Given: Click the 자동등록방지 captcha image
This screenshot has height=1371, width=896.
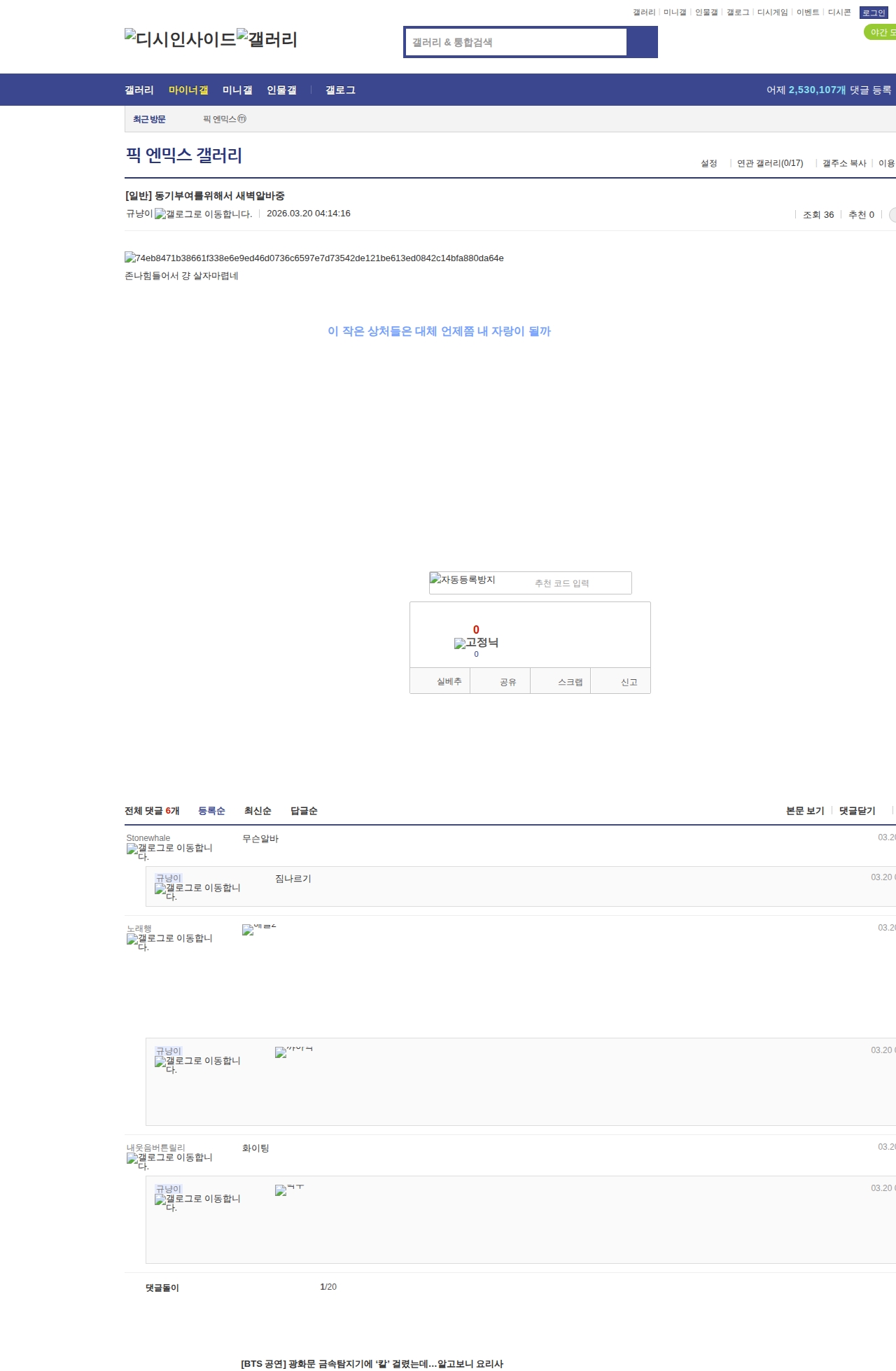Looking at the screenshot, I should (463, 580).
